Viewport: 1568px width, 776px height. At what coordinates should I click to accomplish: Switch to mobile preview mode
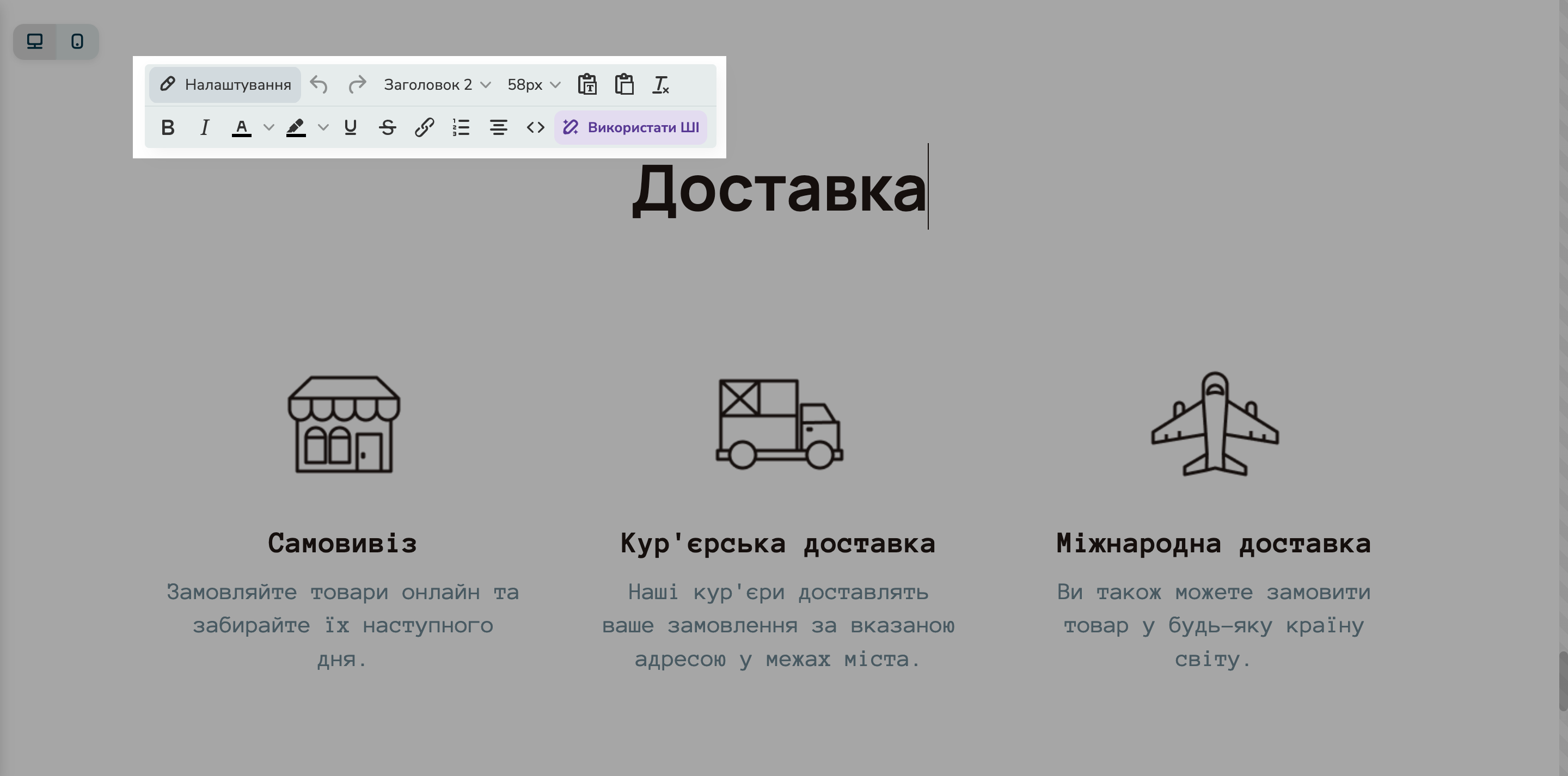coord(78,41)
